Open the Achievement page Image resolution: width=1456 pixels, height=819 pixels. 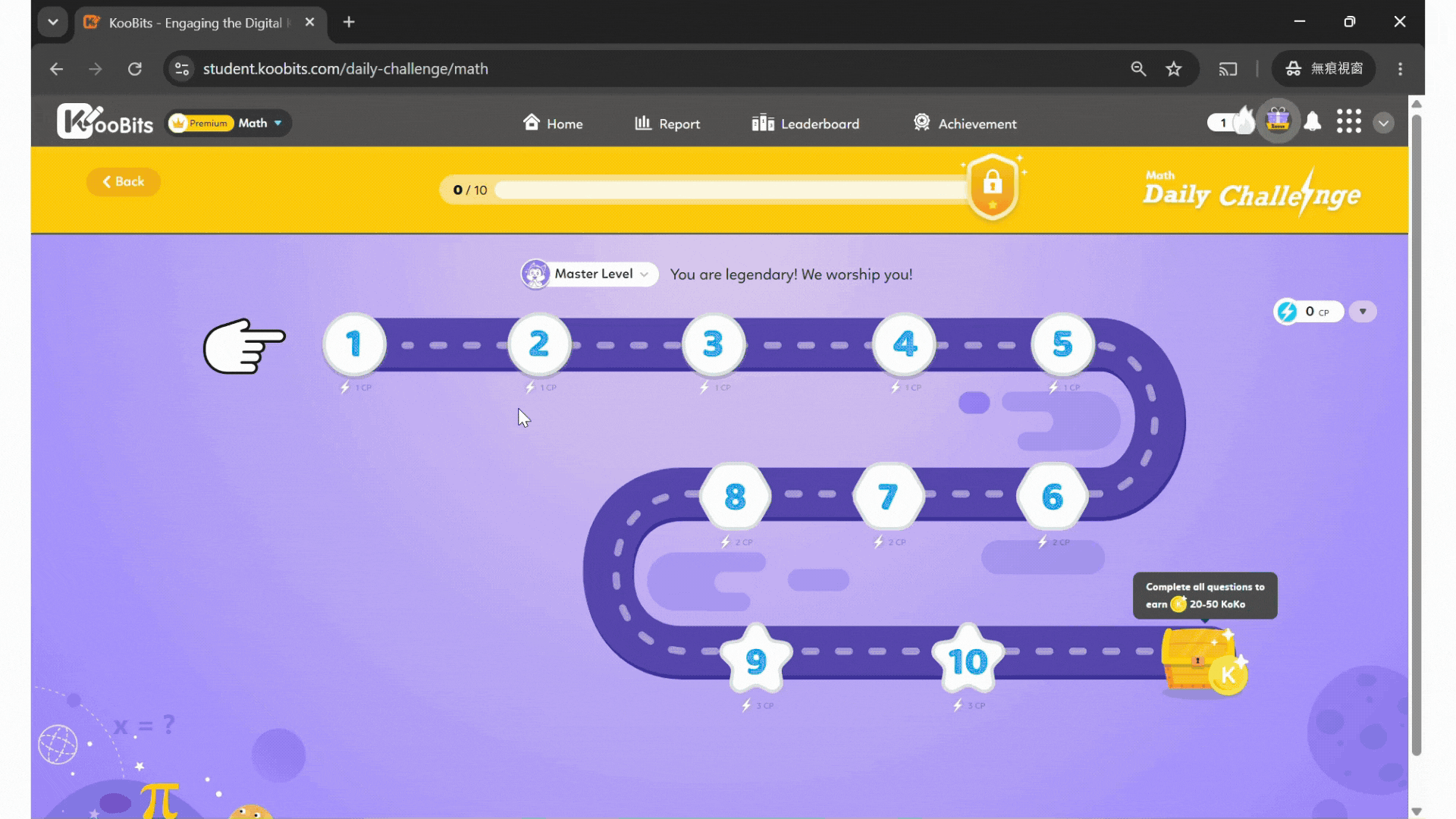tap(965, 123)
